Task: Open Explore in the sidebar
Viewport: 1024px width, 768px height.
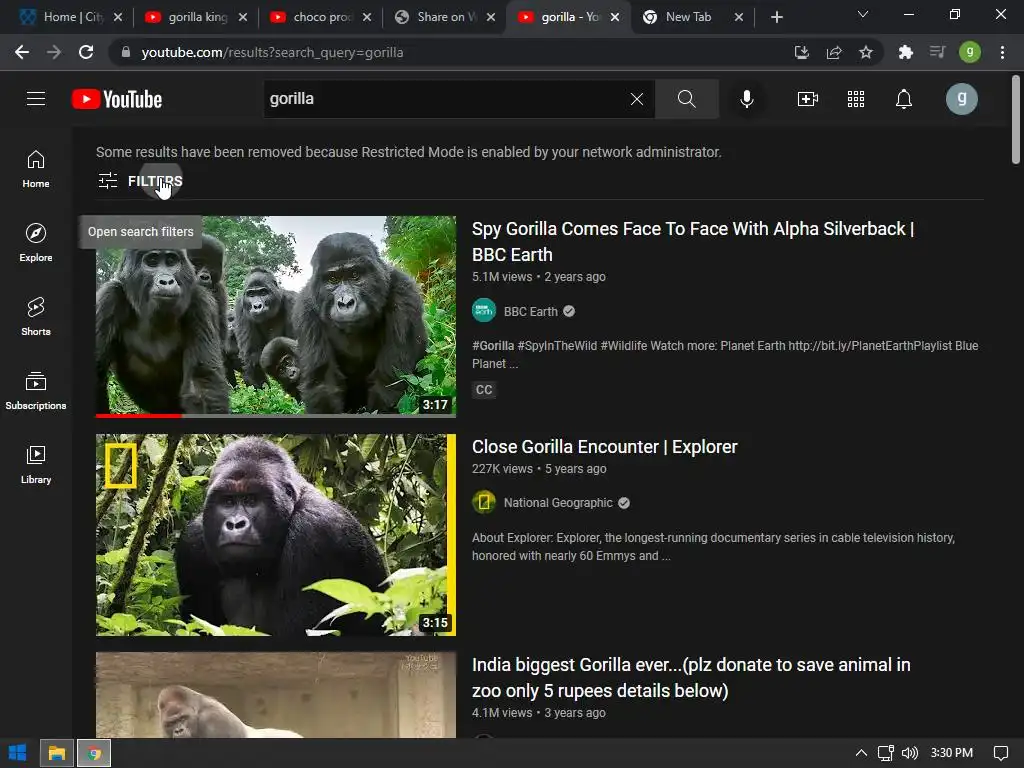Action: 36,243
